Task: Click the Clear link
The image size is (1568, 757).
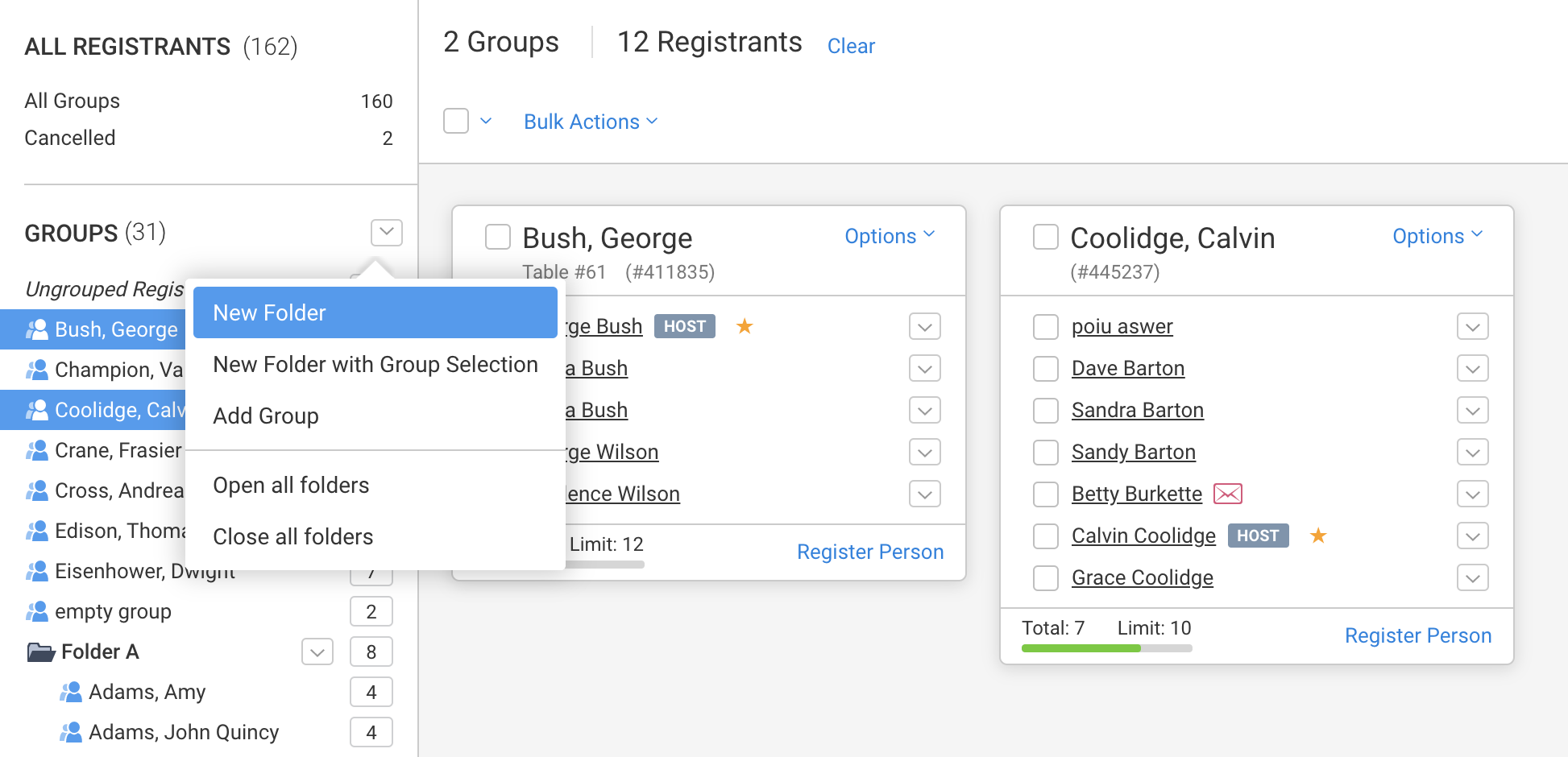Action: [x=851, y=46]
